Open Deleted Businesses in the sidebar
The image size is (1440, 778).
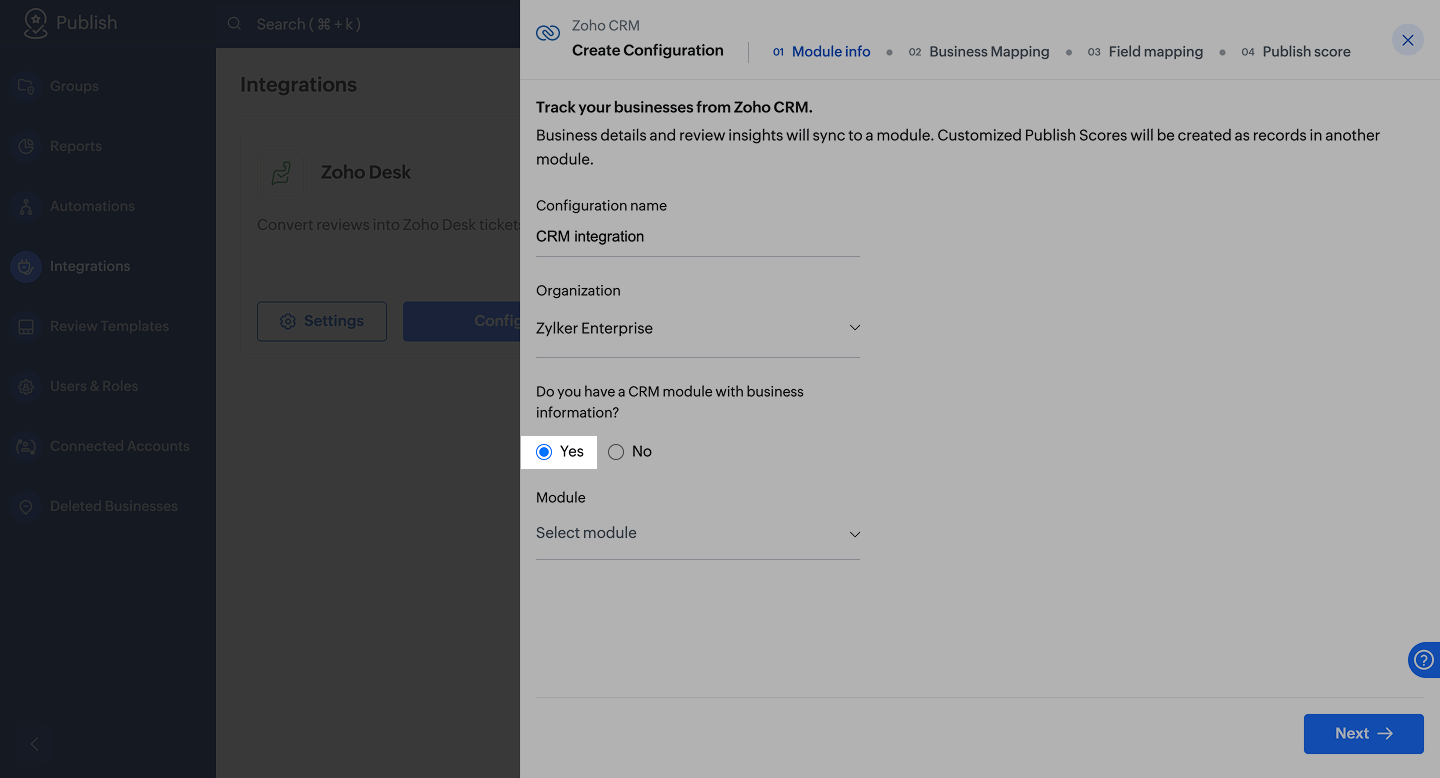point(114,506)
